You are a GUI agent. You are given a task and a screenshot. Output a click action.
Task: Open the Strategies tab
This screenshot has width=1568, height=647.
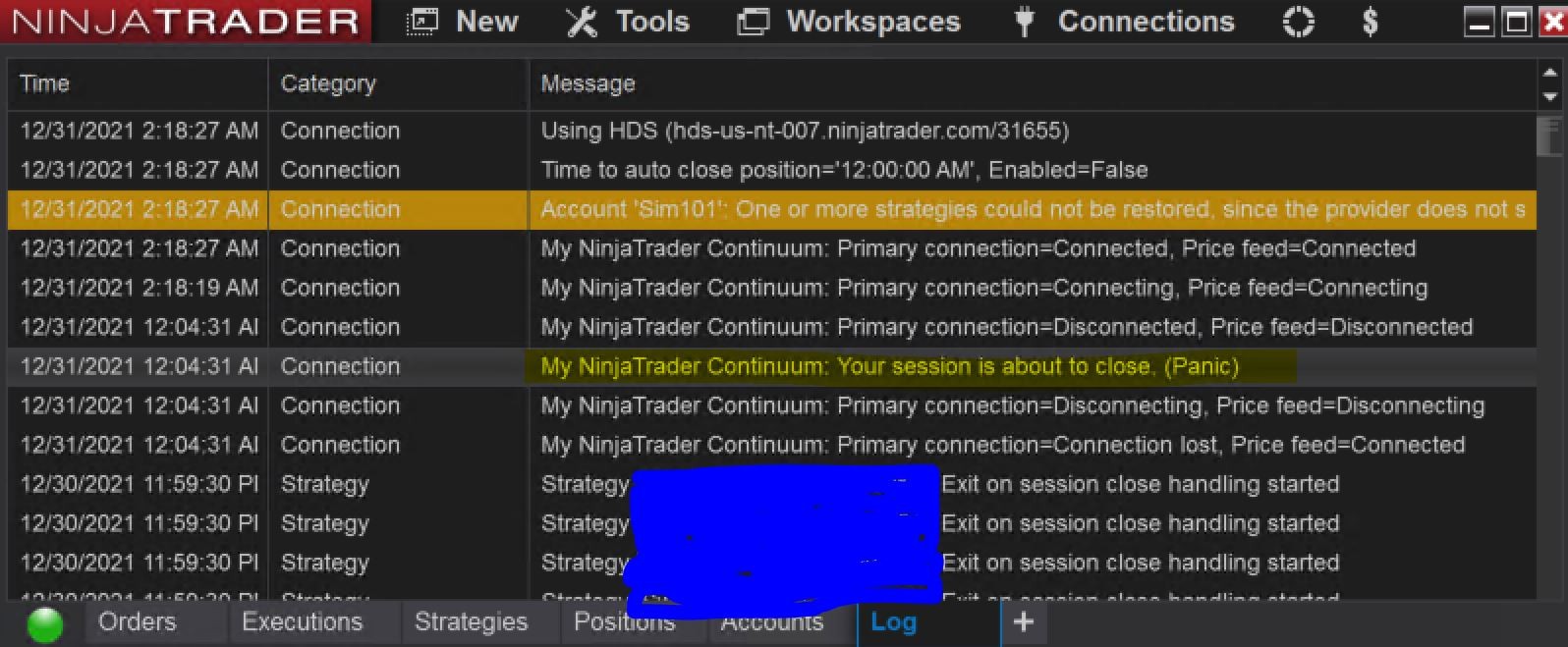(x=471, y=622)
